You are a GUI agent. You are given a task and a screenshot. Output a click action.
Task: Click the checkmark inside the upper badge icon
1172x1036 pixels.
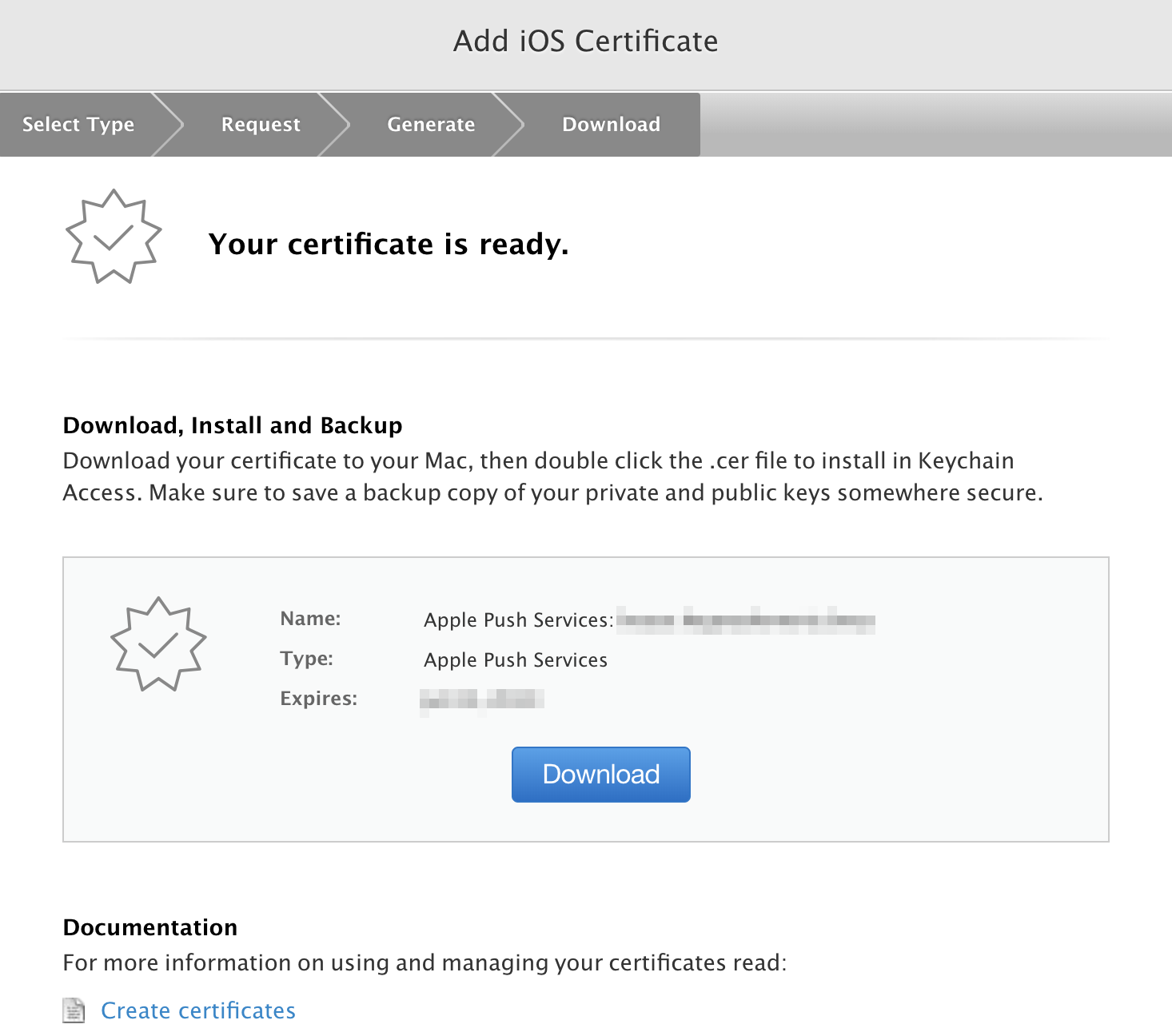coord(112,238)
